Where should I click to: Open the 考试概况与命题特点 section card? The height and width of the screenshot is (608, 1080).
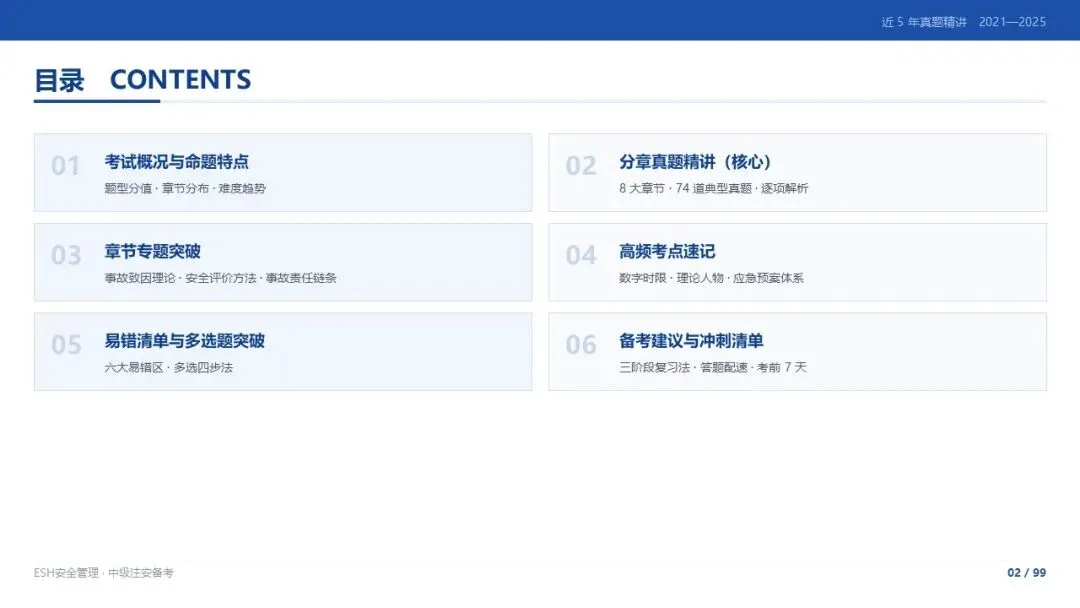pos(282,172)
